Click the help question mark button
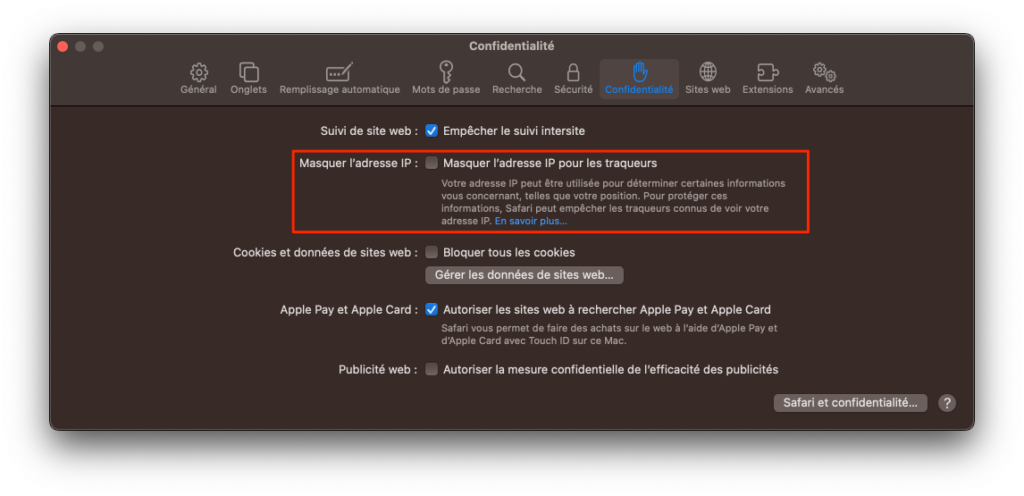Viewport: 1024px width, 496px height. [947, 403]
